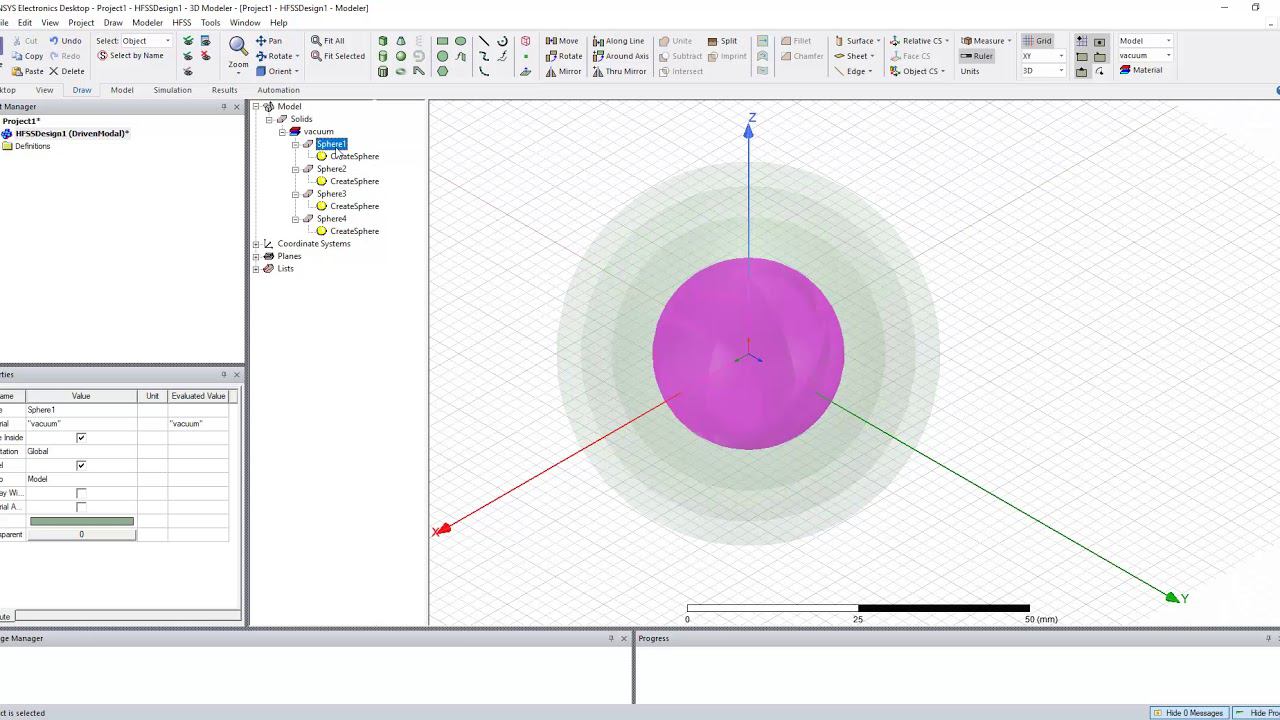Switch to the Simulation ribbon tab
Screen dimensions: 1280x720
tap(172, 90)
